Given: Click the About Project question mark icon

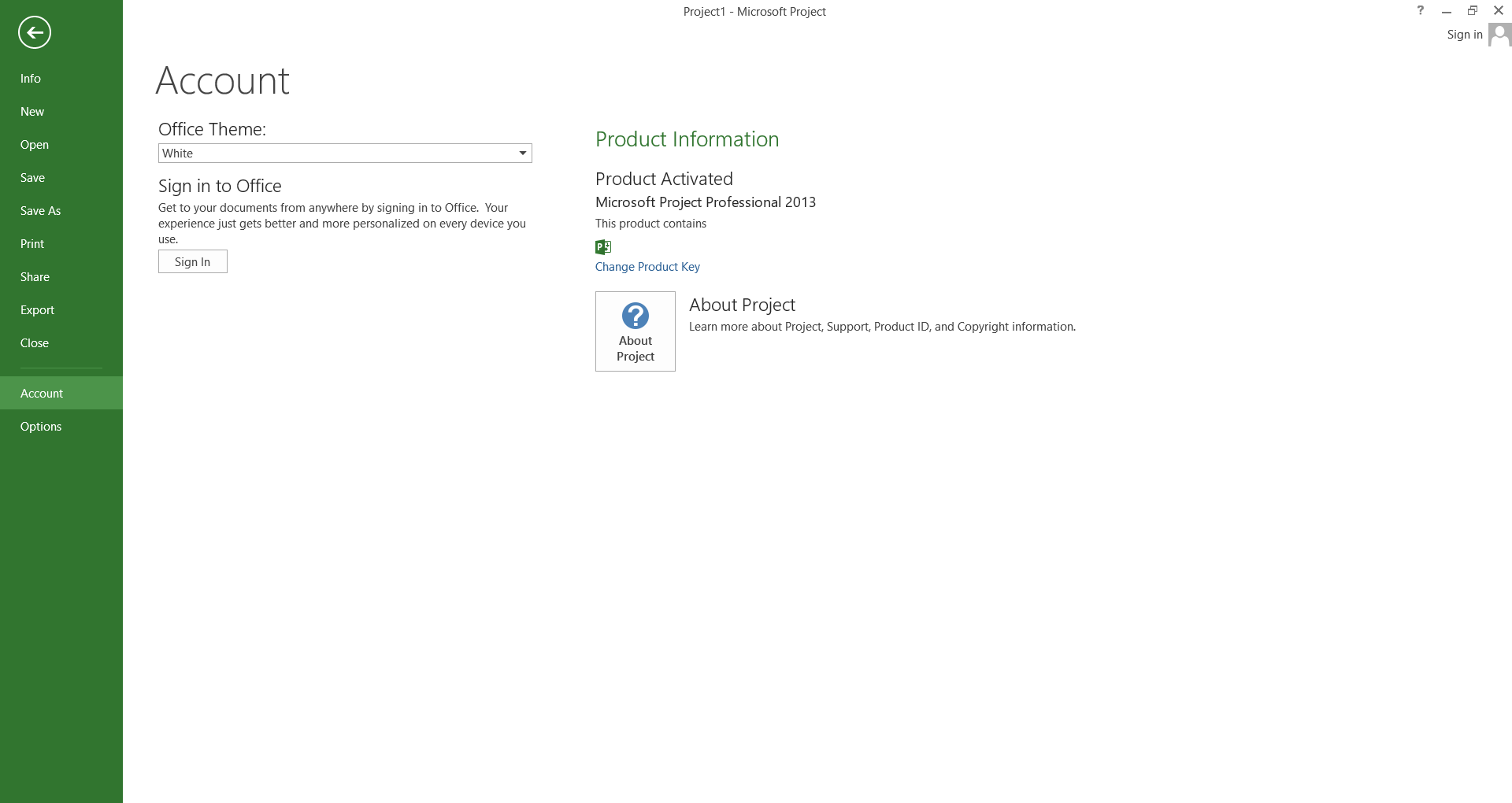Looking at the screenshot, I should [x=636, y=316].
